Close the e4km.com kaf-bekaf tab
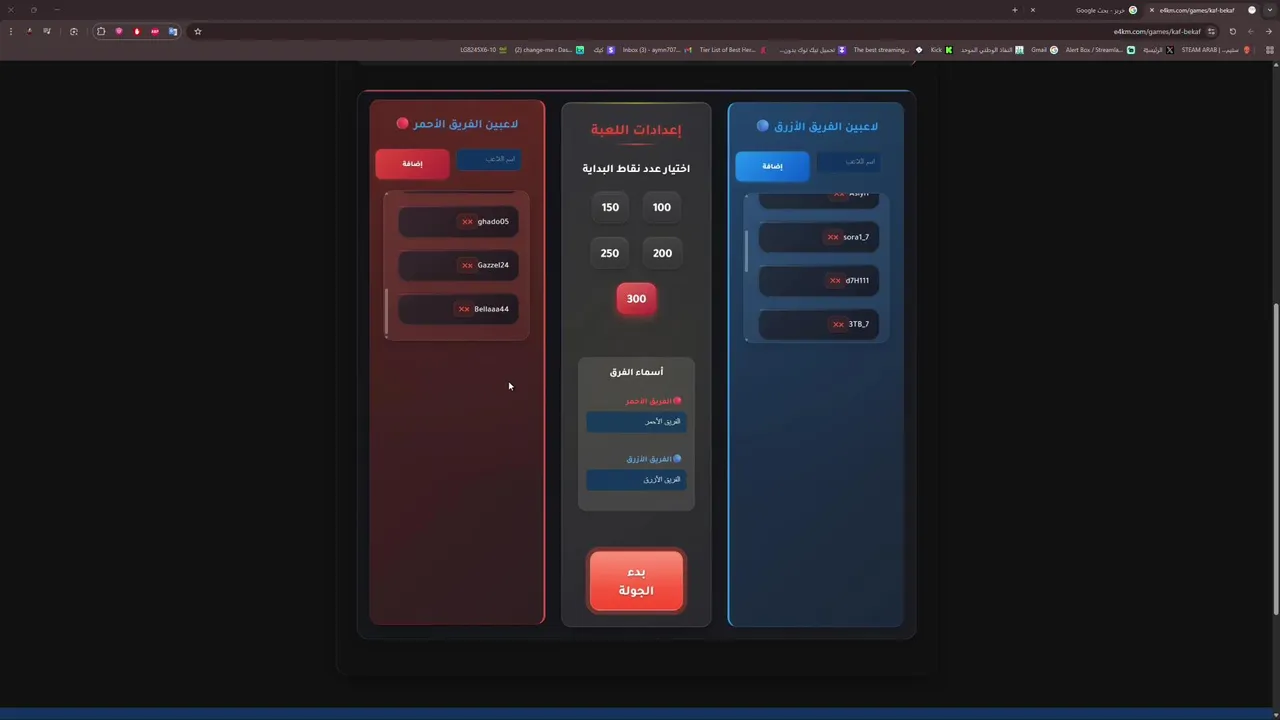Screen dimensions: 1280x720 (1151, 10)
